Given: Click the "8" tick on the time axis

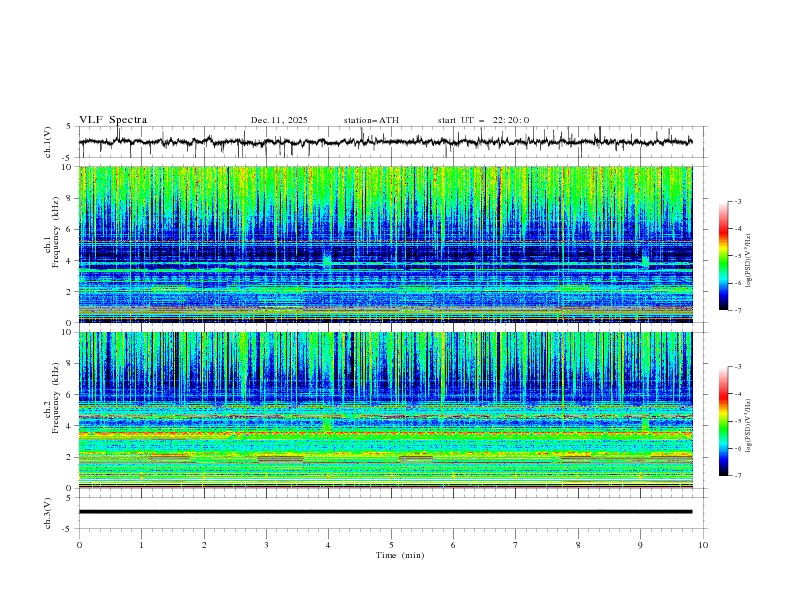Looking at the screenshot, I should 578,545.
